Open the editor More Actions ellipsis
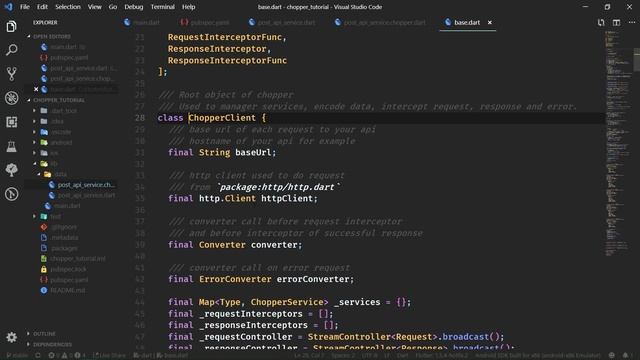This screenshot has height=360, width=640. click(631, 22)
